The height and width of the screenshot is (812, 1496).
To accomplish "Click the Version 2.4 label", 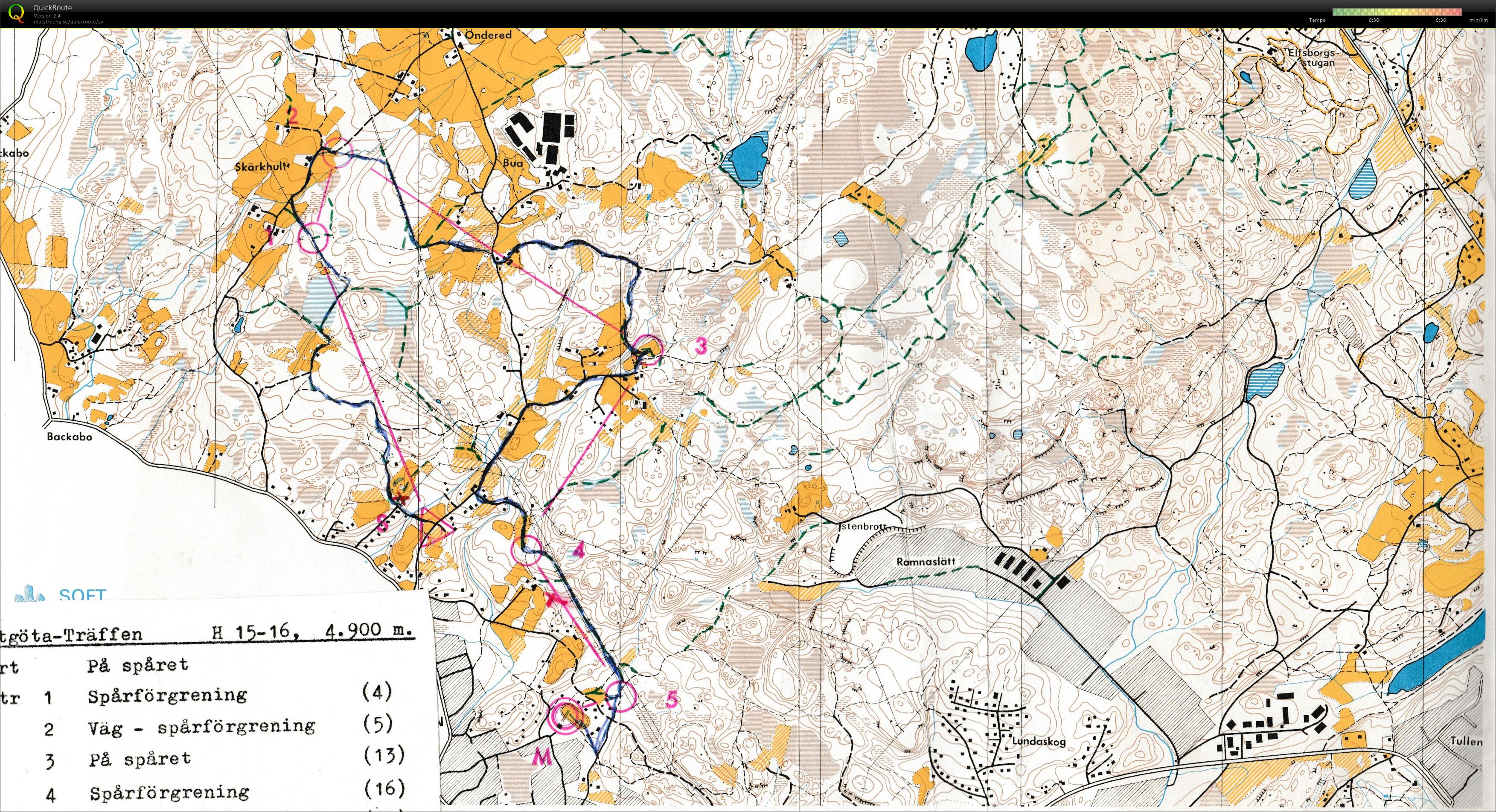I will point(47,15).
